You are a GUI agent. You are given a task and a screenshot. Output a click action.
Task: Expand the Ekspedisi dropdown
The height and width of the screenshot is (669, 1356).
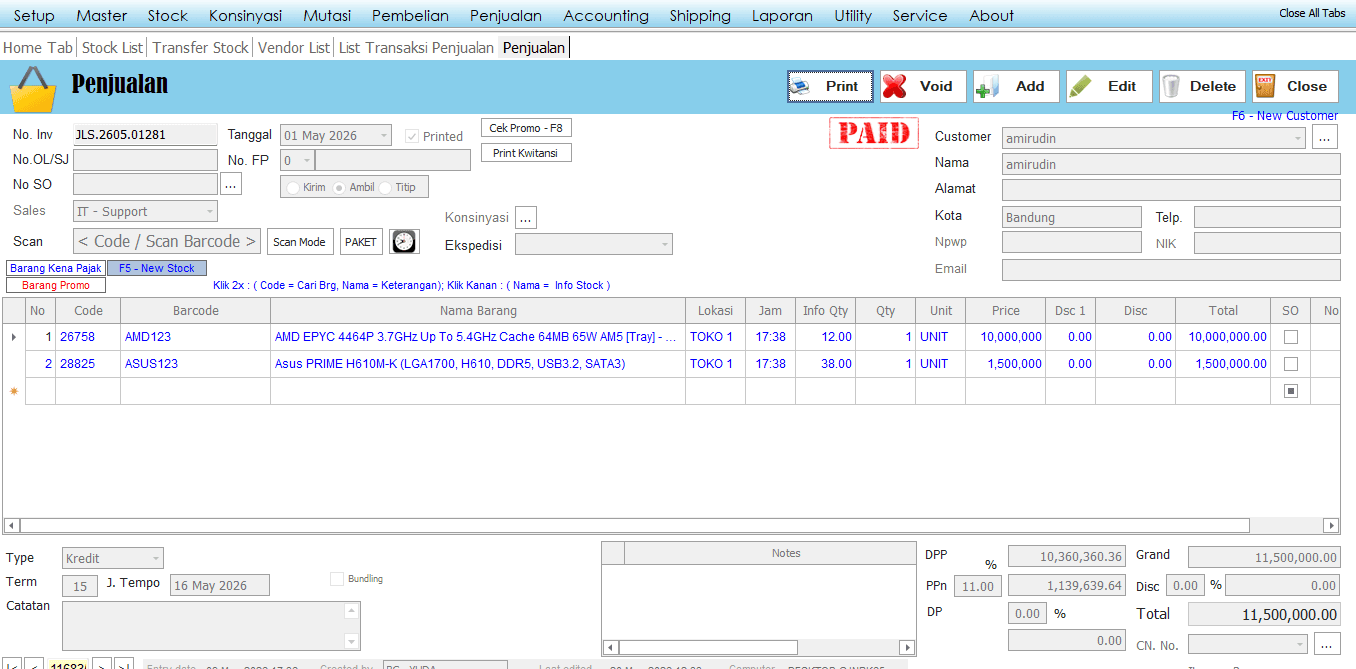coord(665,244)
